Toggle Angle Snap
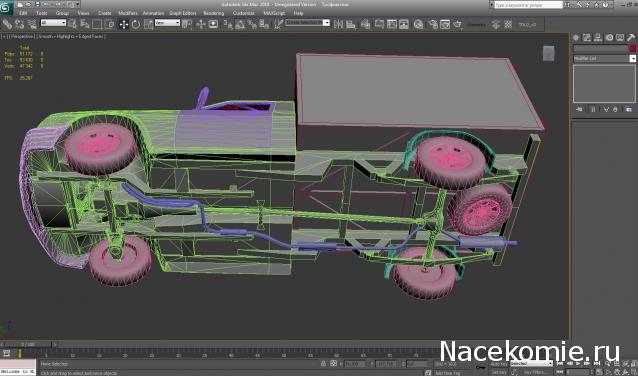 click(x=240, y=25)
